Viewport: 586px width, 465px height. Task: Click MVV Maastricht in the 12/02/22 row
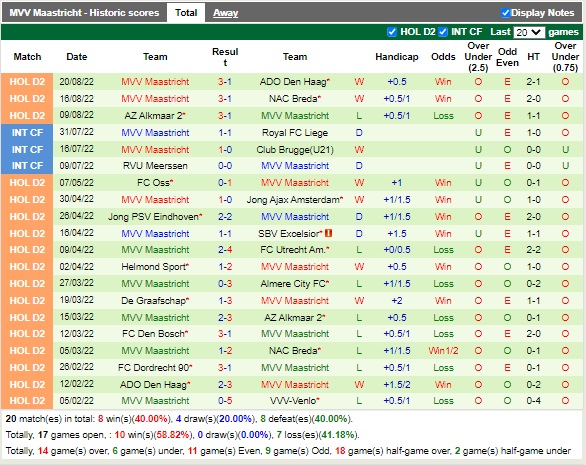click(x=295, y=385)
